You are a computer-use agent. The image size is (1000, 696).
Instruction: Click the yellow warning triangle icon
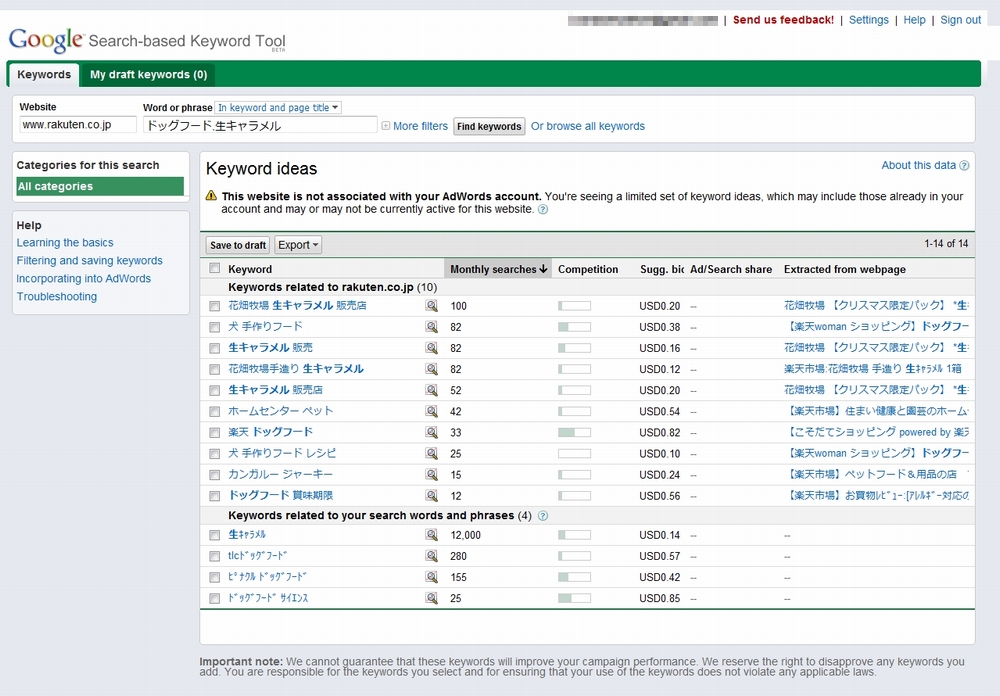click(212, 196)
